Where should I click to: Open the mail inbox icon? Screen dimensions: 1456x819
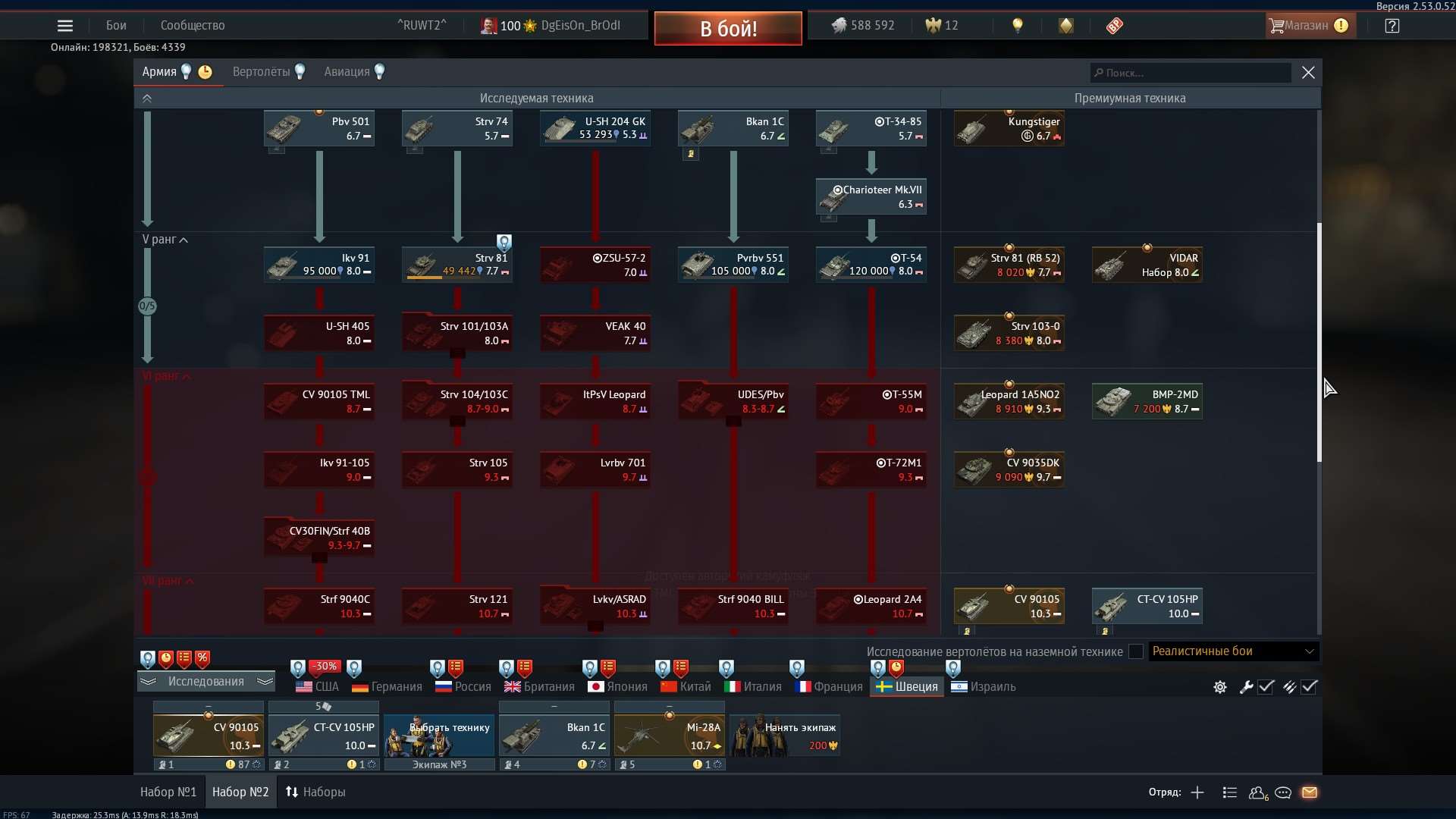click(x=1310, y=792)
